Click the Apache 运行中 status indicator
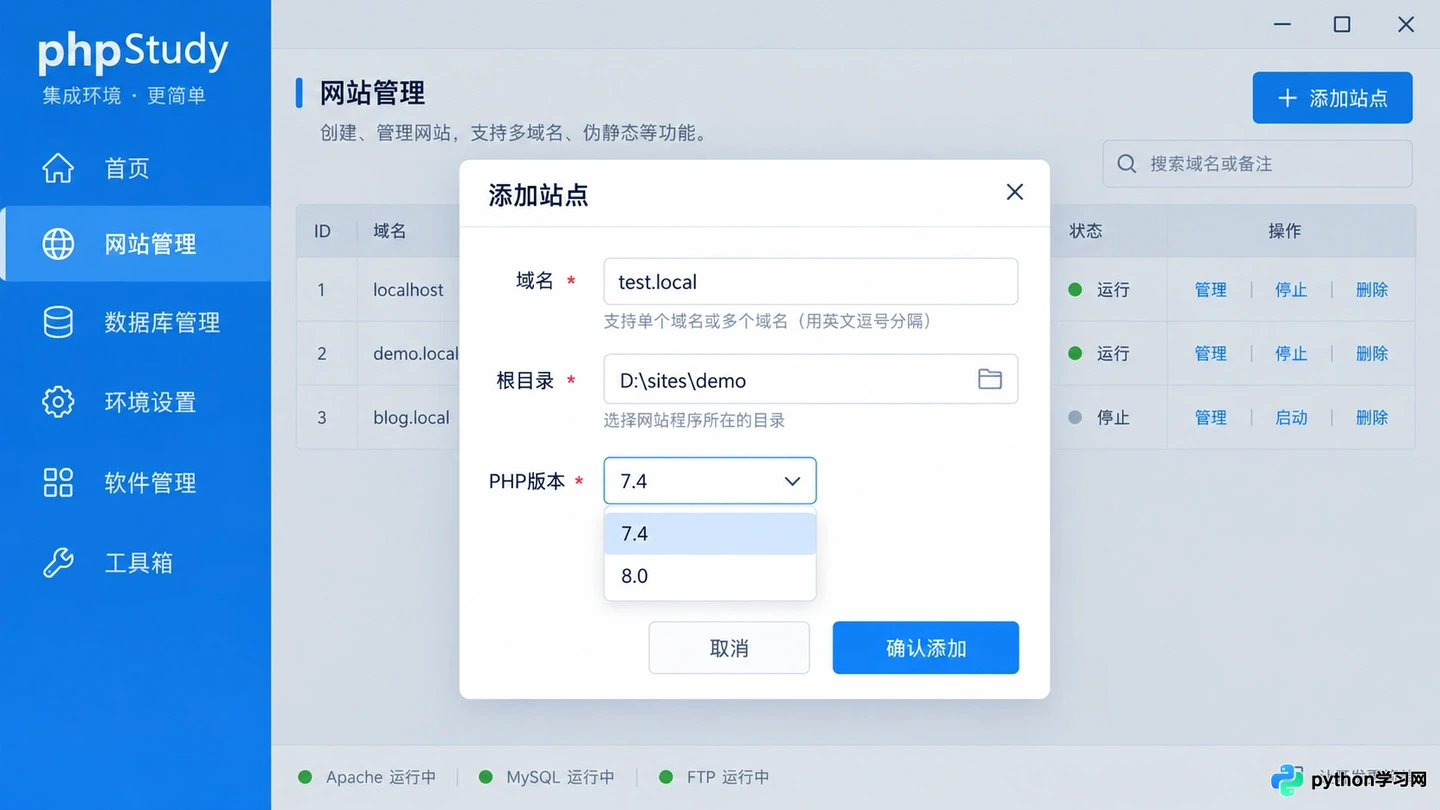Viewport: 1440px width, 810px height. click(367, 777)
